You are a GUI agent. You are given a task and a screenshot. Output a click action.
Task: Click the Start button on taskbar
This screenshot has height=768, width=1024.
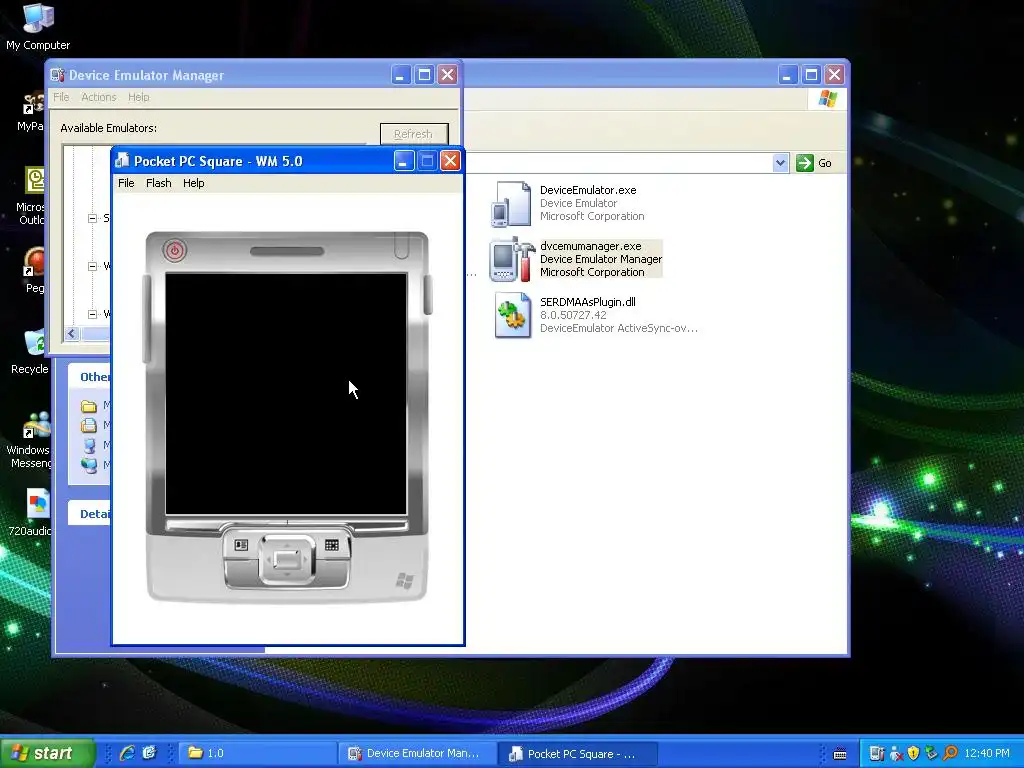[47, 753]
